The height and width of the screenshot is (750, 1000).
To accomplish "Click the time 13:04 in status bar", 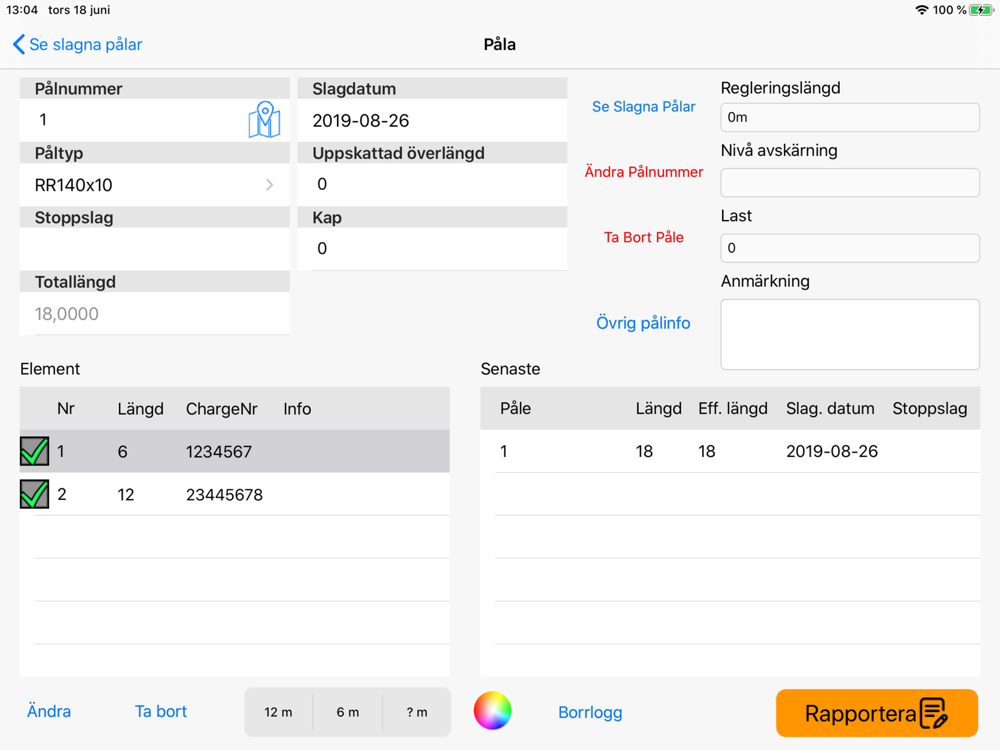I will [22, 10].
